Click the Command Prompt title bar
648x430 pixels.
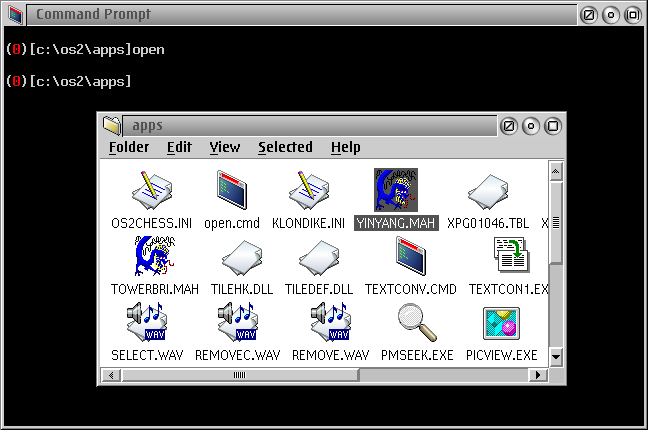point(302,15)
